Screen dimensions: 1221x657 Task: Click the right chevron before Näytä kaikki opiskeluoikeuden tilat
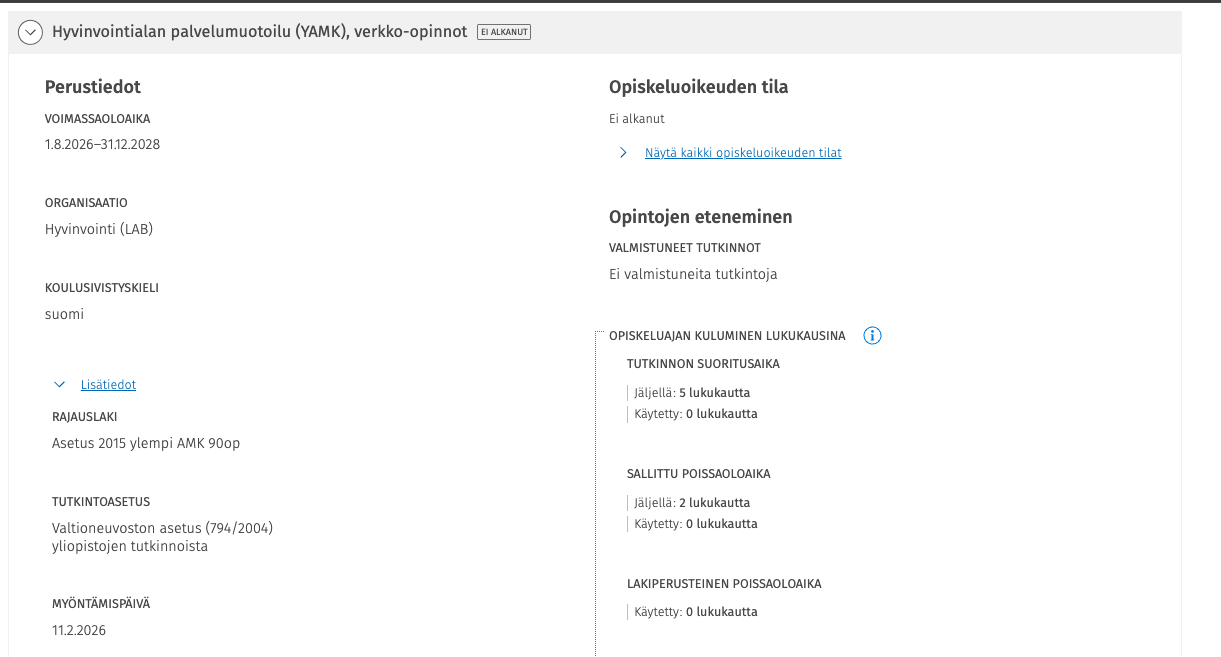[x=623, y=153]
